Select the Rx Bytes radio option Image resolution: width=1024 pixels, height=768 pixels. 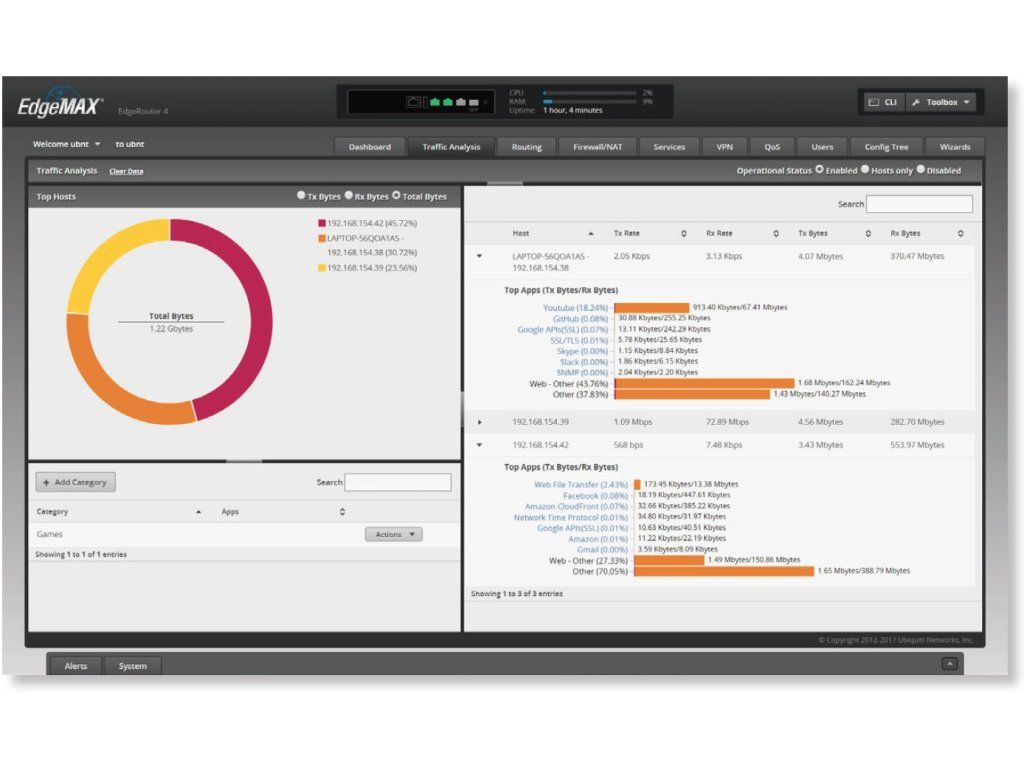349,195
